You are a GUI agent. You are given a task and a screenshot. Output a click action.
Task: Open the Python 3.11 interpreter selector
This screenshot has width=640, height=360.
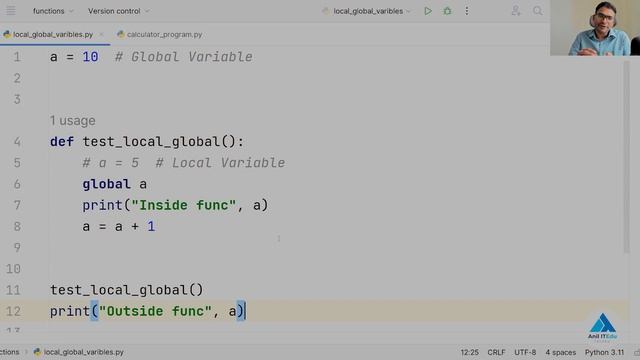[x=604, y=352]
